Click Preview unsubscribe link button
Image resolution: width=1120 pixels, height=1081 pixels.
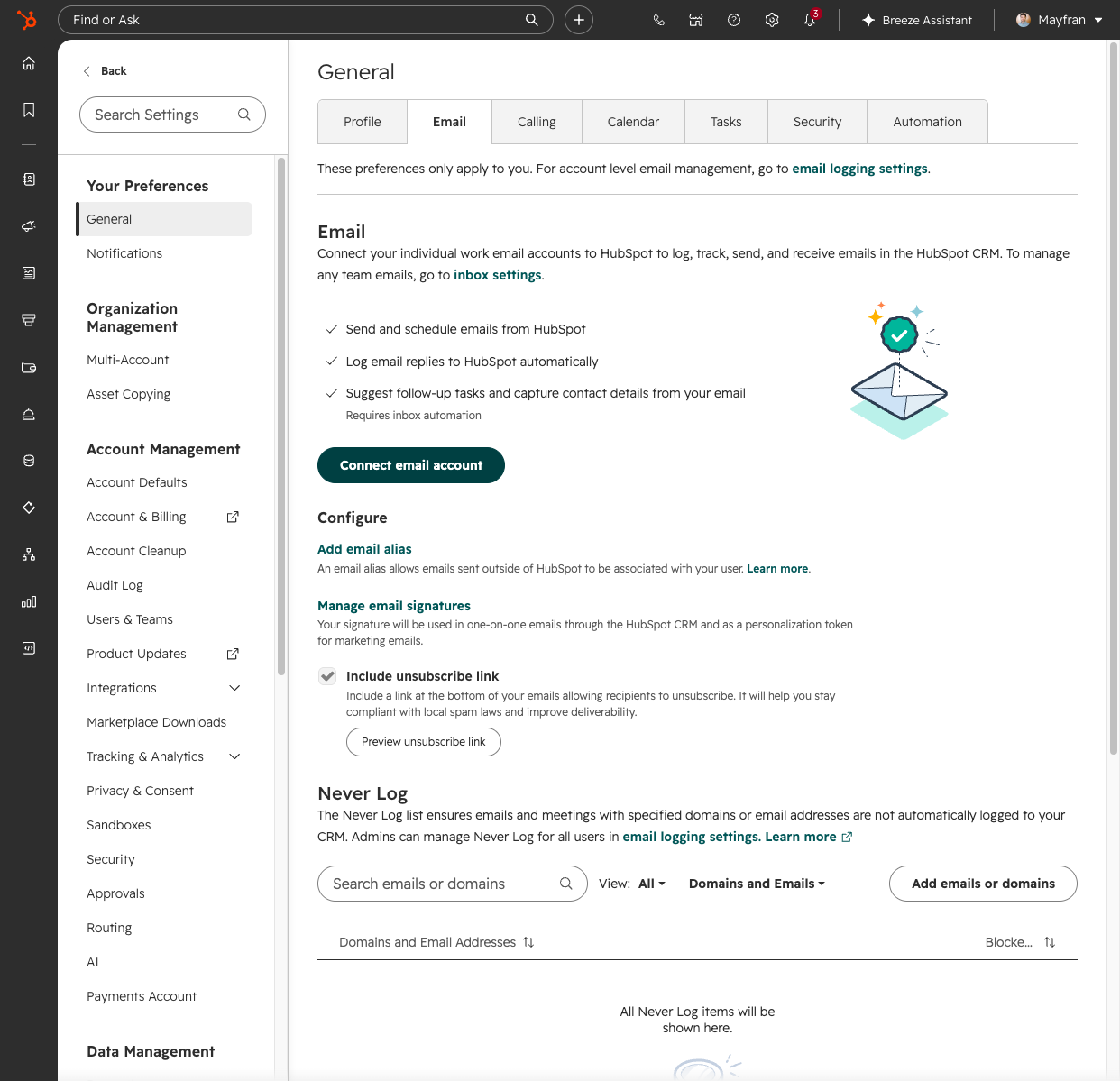[x=424, y=742]
